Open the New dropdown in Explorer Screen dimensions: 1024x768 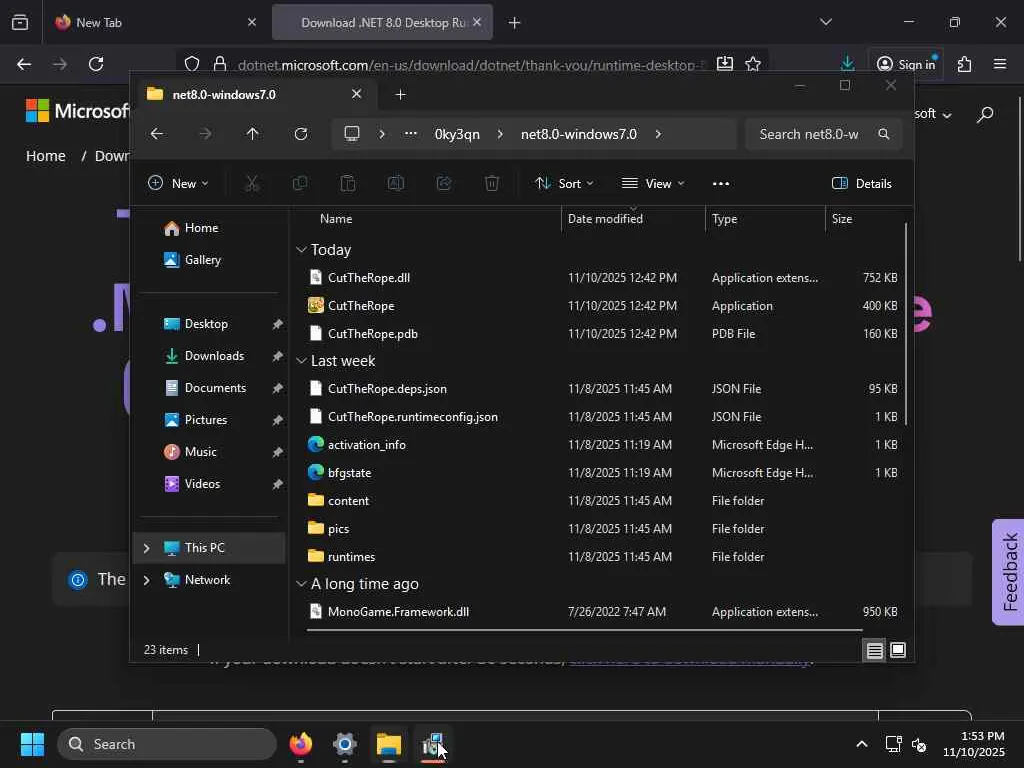point(178,184)
